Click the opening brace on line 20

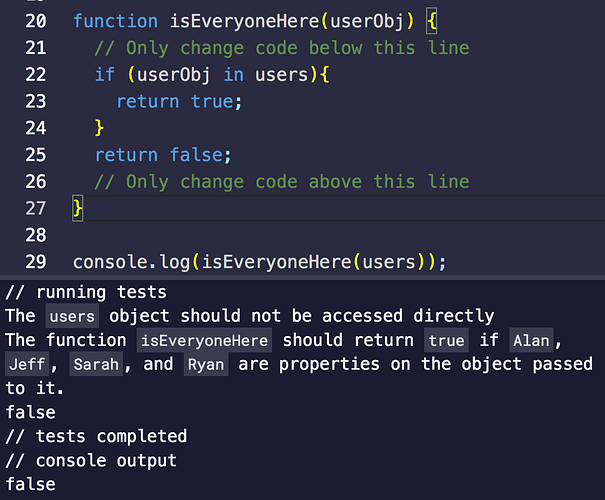point(432,21)
